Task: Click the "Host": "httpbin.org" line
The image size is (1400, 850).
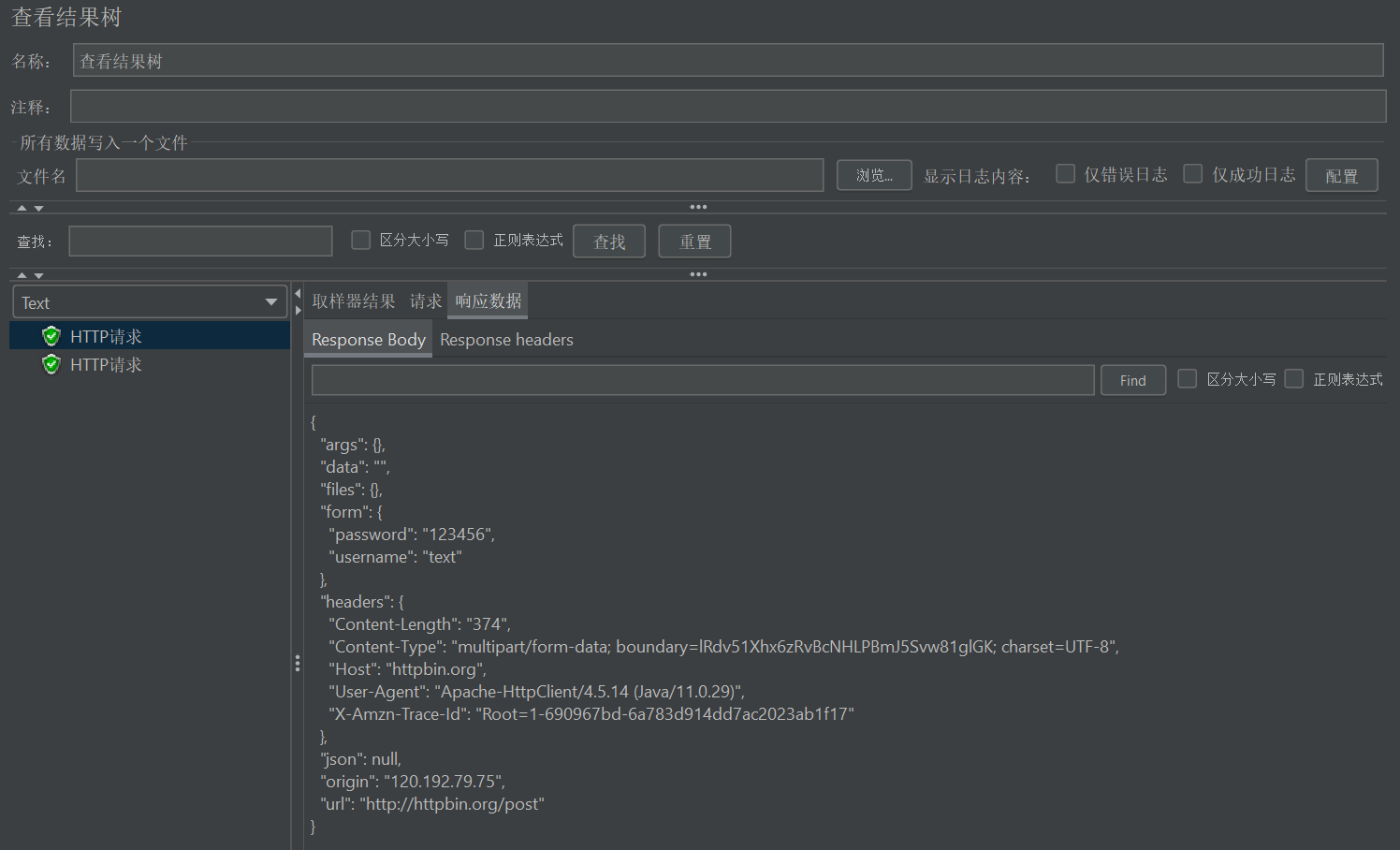Action: [407, 669]
